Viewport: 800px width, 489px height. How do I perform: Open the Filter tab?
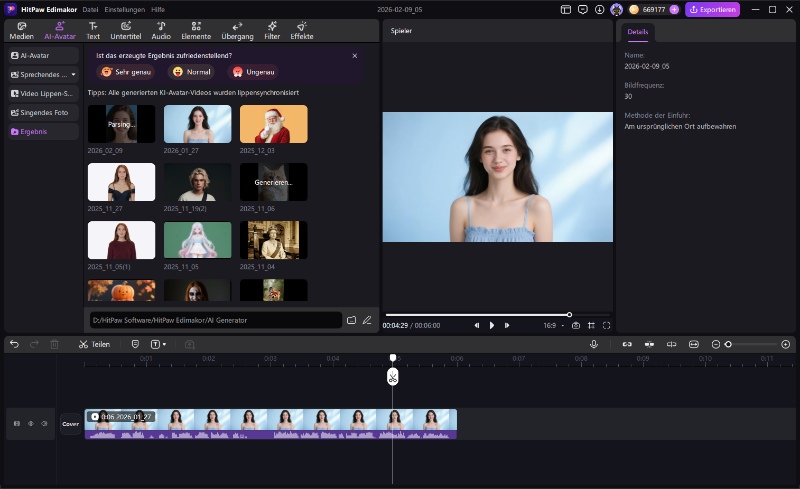coord(272,31)
